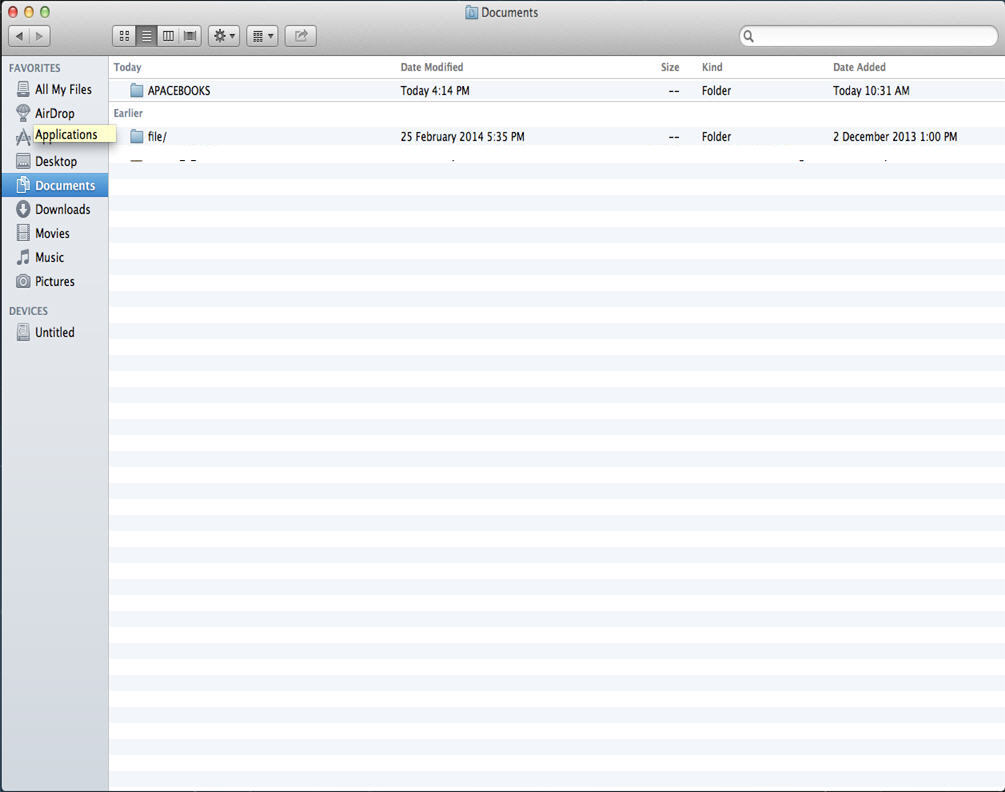This screenshot has width=1005, height=792.
Task: Sort by Date Modified column header
Action: pyautogui.click(x=432, y=67)
